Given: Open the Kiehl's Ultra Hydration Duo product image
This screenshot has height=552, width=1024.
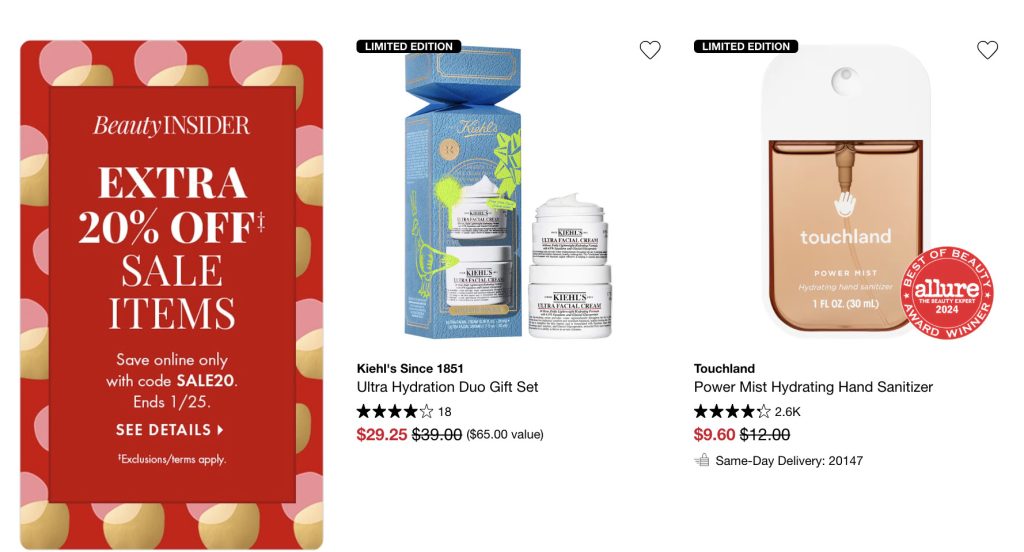Looking at the screenshot, I should 508,193.
